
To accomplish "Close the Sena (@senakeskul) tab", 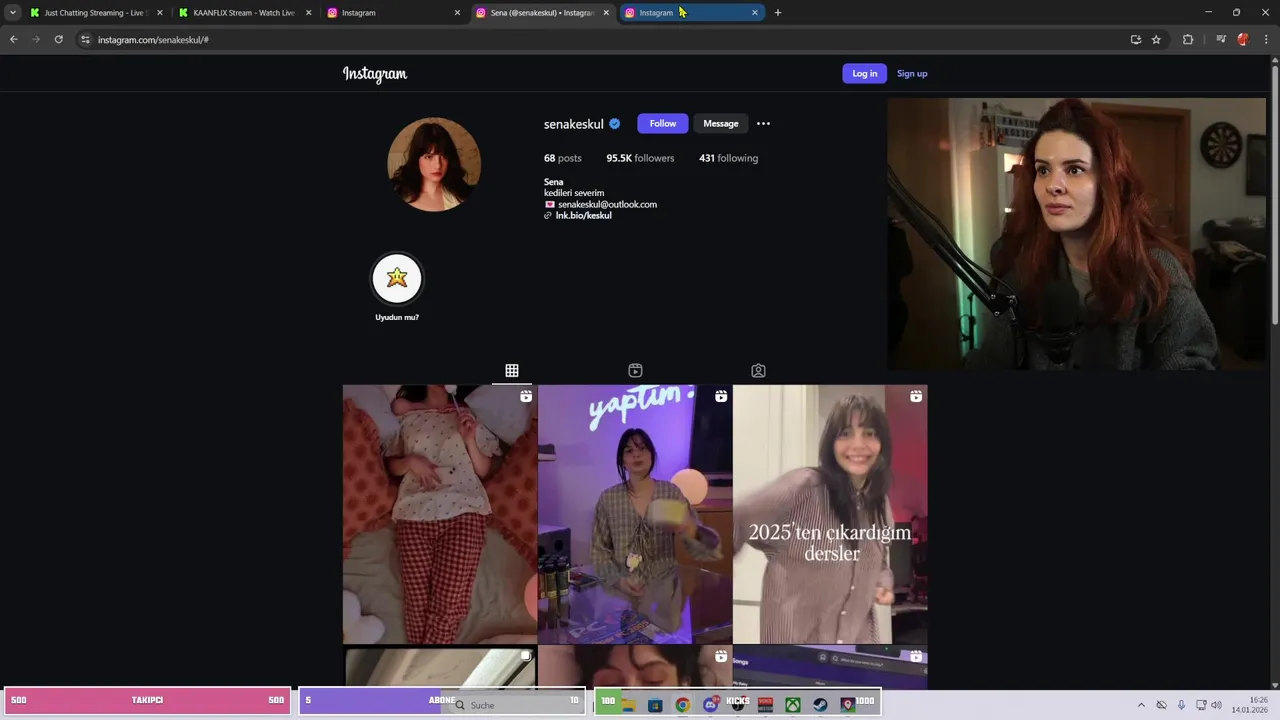I will tap(606, 13).
